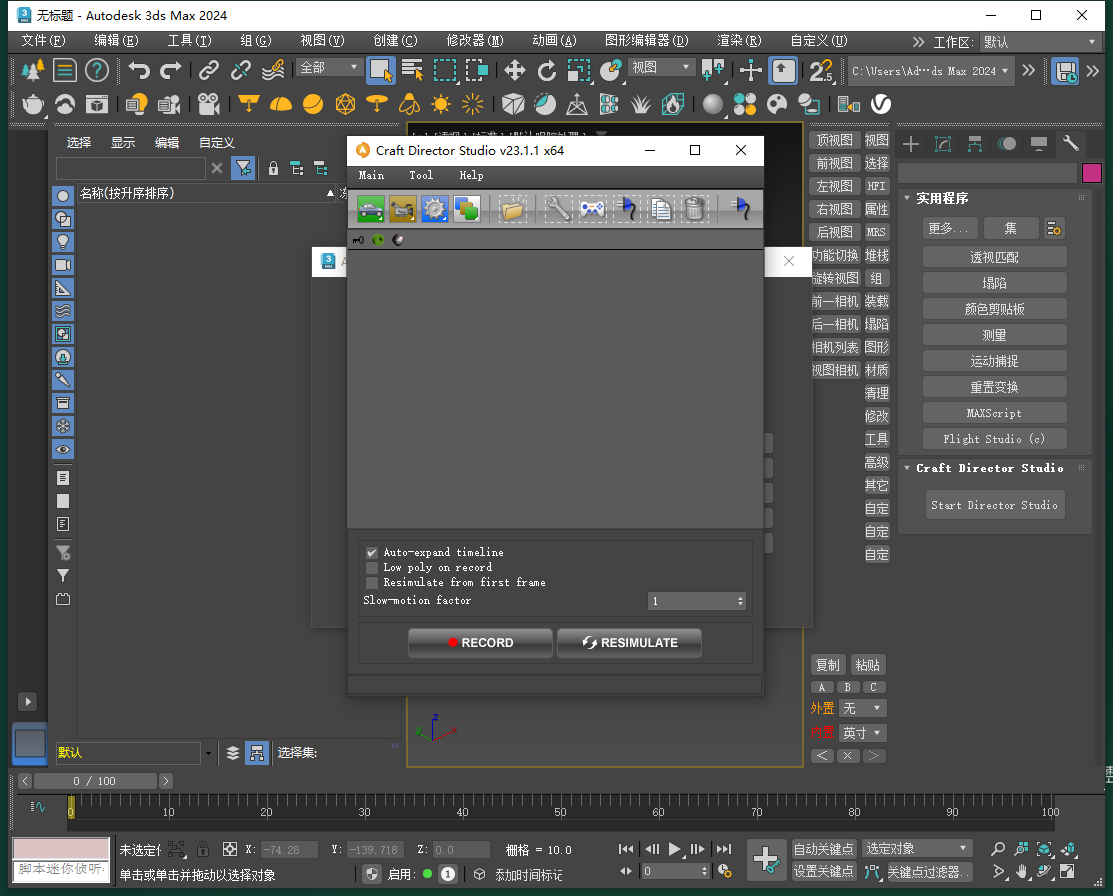Click the RECORD button
The height and width of the screenshot is (896, 1113).
[x=480, y=643]
